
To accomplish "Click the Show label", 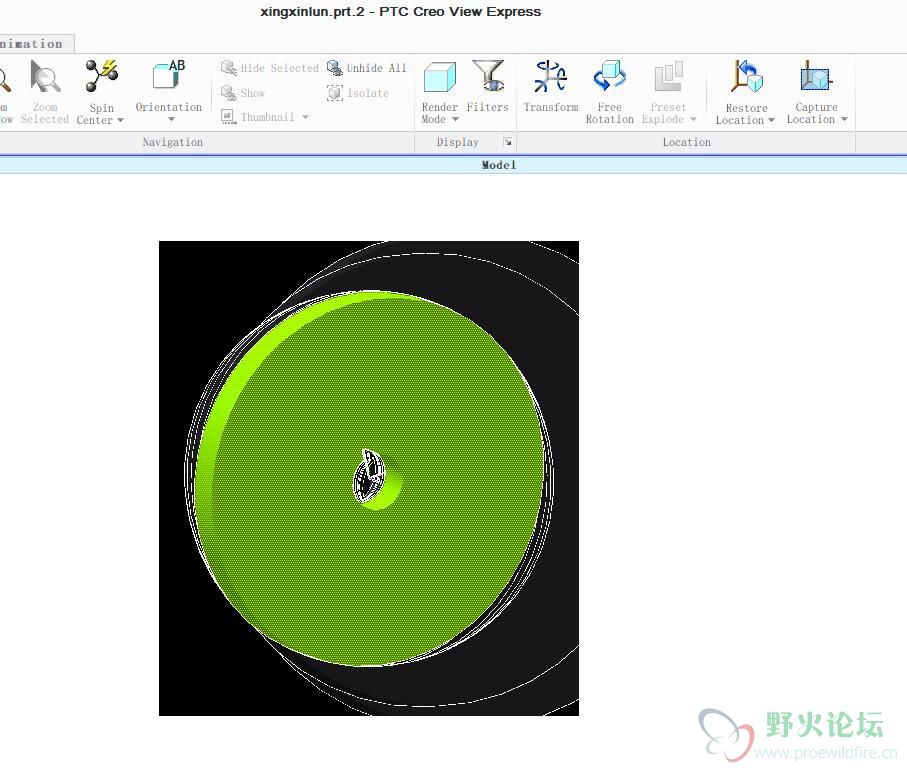I will tap(253, 93).
